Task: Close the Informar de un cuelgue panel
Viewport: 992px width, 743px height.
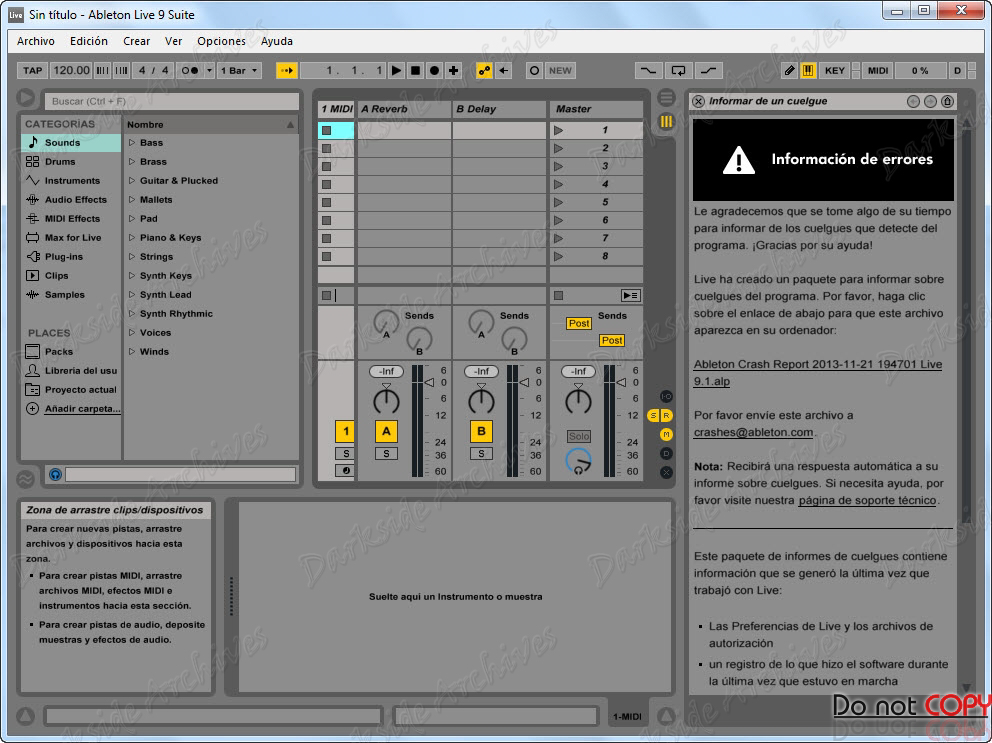Action: click(698, 101)
